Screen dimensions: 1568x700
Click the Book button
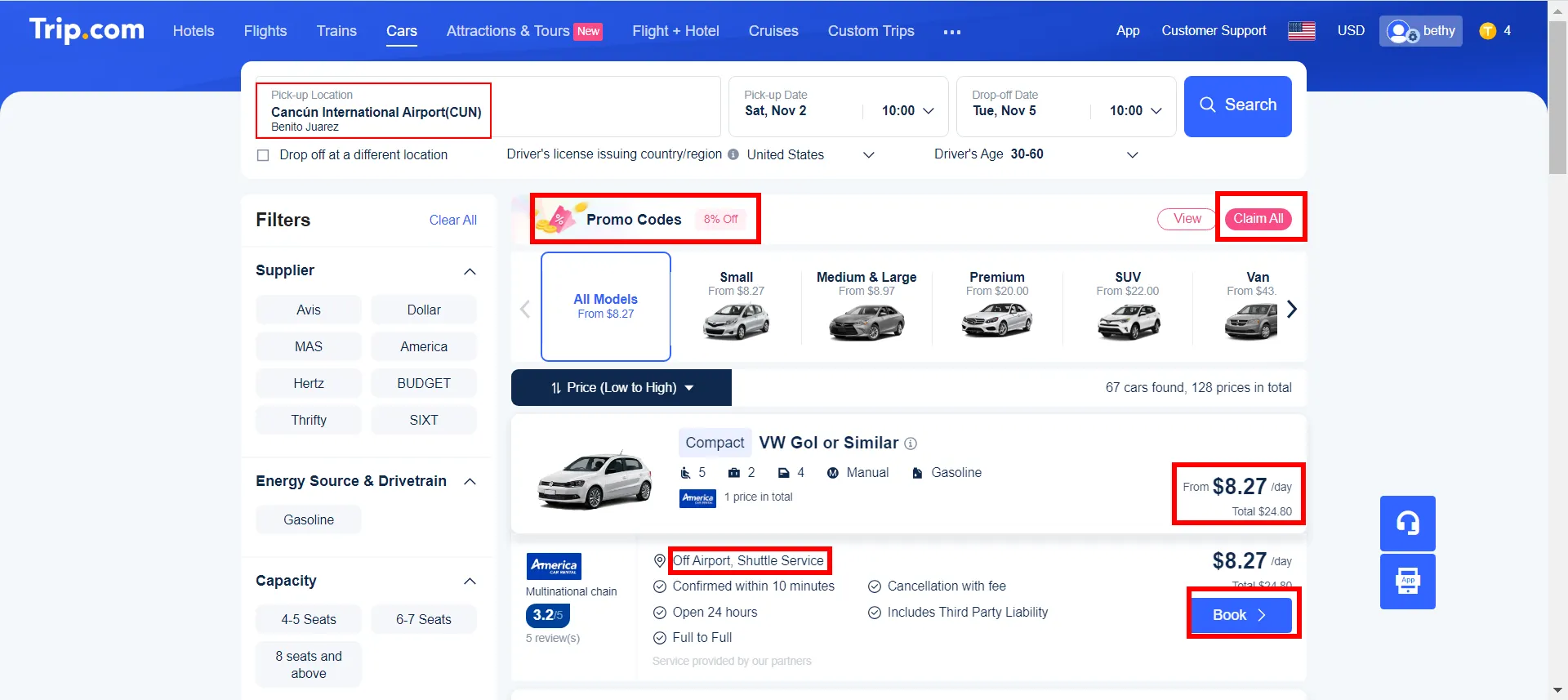pos(1241,615)
